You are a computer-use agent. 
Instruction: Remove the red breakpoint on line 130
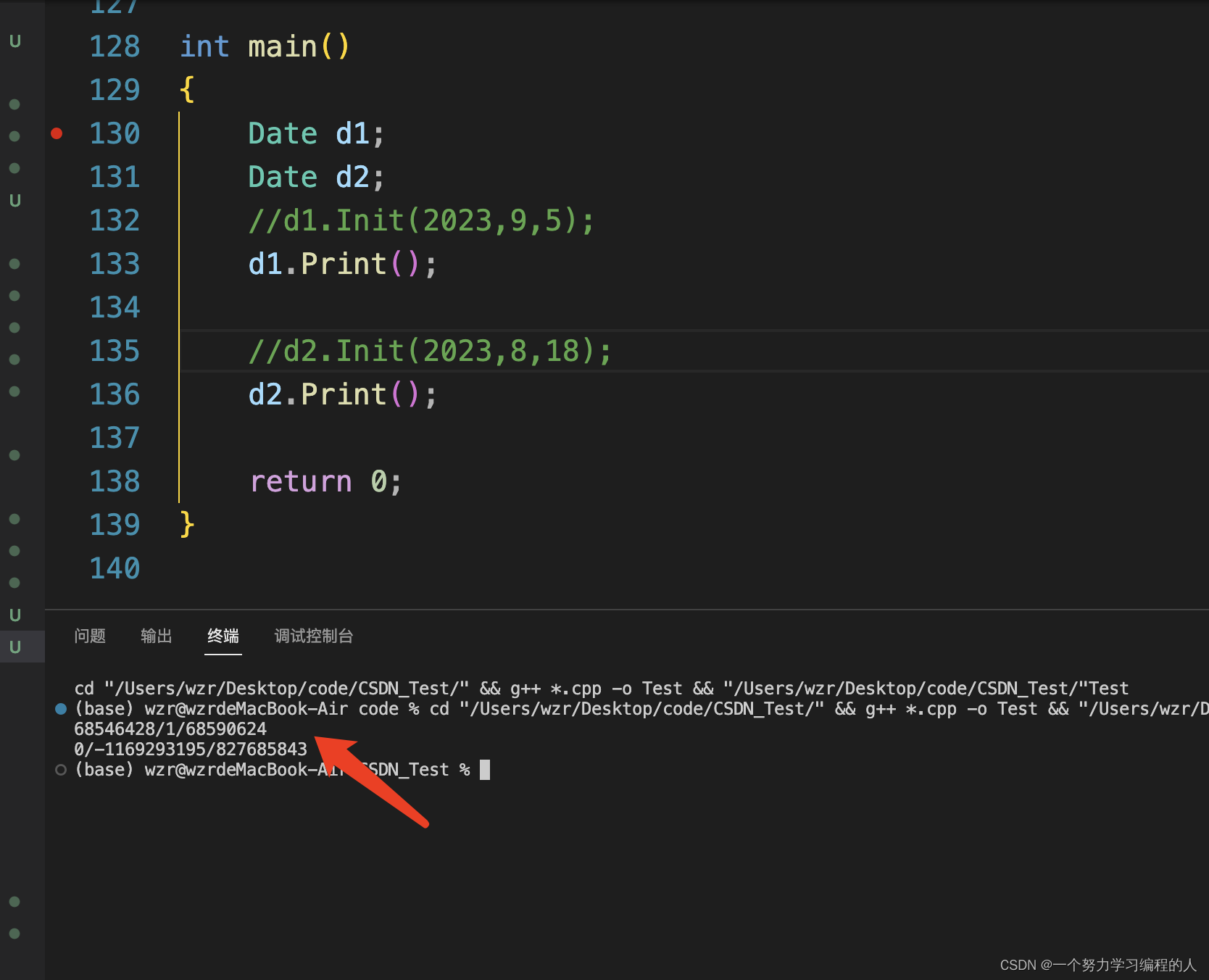pyautogui.click(x=57, y=133)
